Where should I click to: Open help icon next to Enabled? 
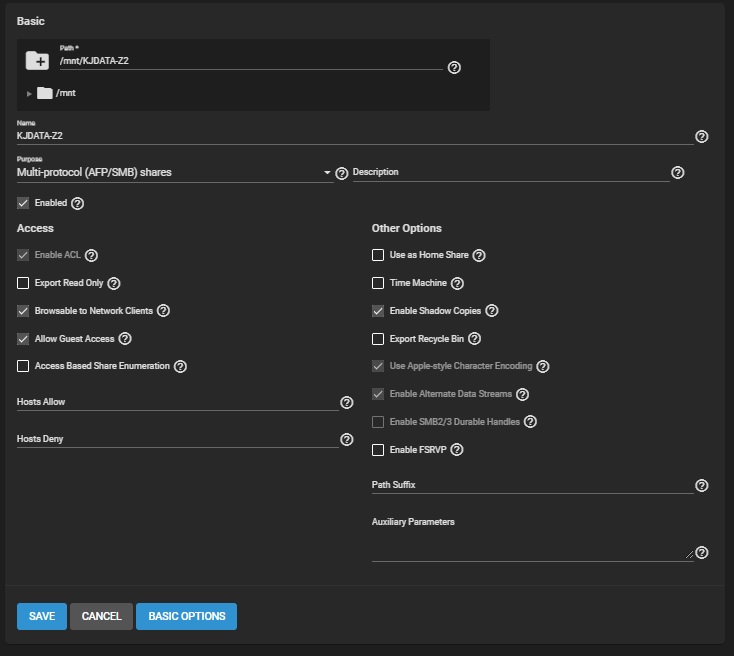coord(77,203)
